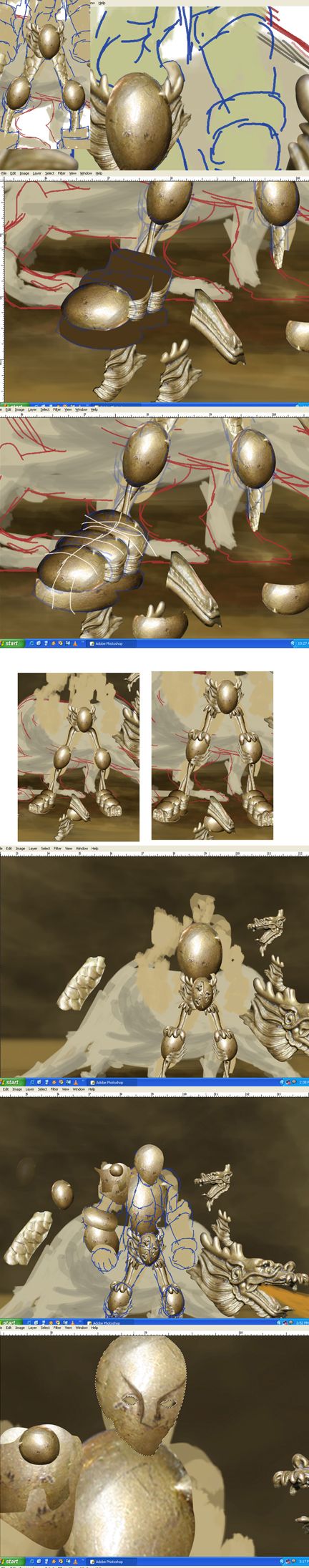Screen dimensions: 309x1568
Task: Open Layer menu in window with 10:27 clock
Action: click(32, 410)
